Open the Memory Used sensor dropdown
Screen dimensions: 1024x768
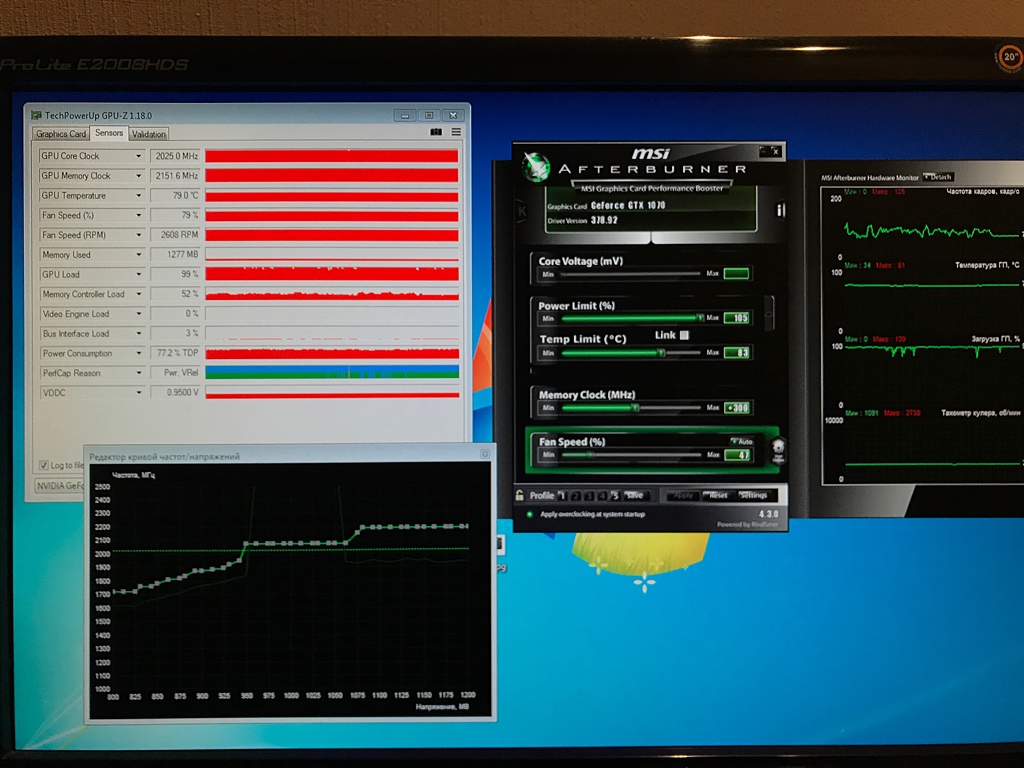[x=138, y=255]
